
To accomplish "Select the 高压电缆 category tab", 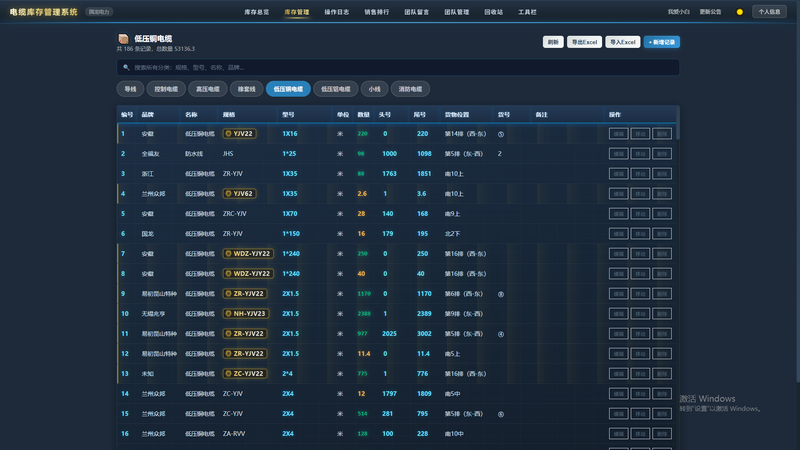I will point(208,89).
